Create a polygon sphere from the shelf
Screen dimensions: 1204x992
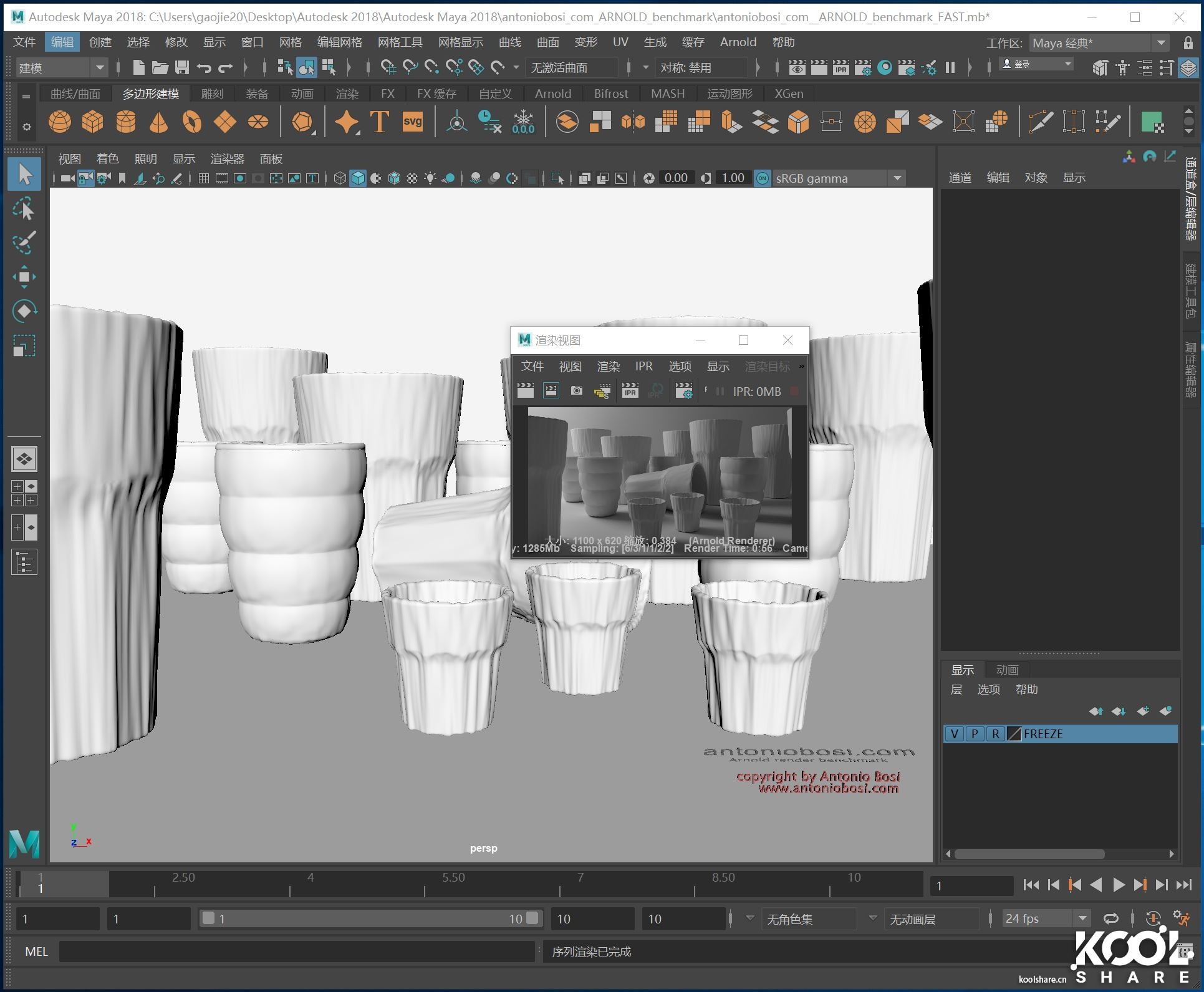pyautogui.click(x=60, y=122)
